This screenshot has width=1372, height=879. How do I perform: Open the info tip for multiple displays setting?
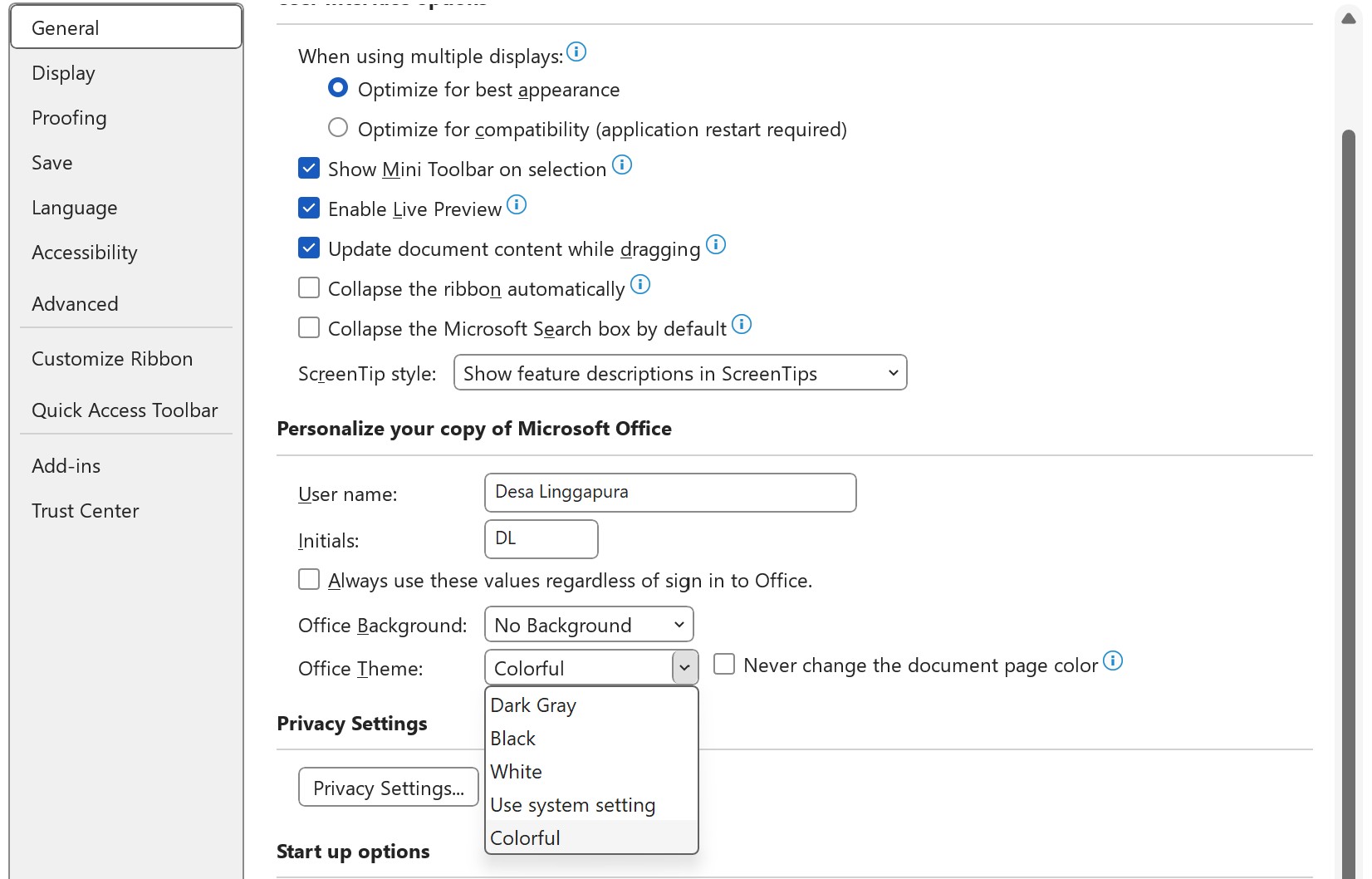click(x=577, y=52)
